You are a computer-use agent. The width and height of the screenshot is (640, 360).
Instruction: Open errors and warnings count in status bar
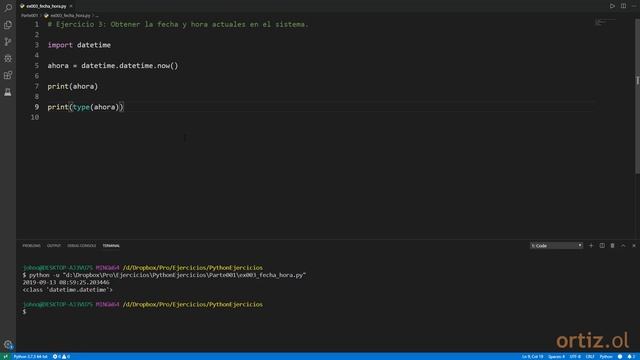click(x=61, y=357)
